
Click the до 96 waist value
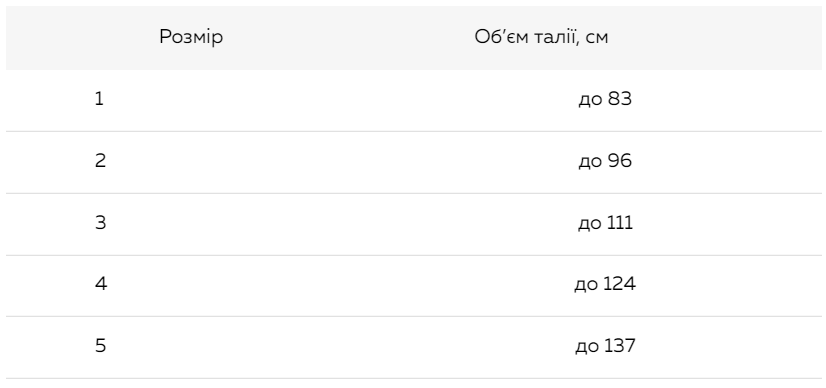point(605,161)
